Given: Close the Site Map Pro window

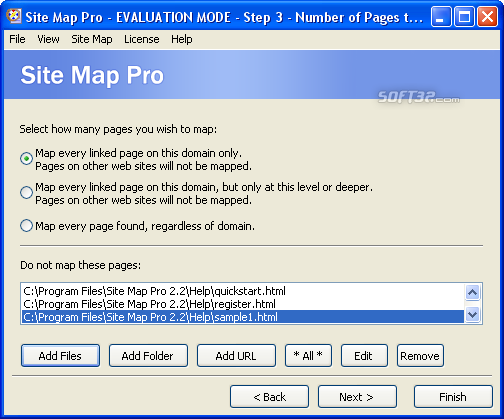Looking at the screenshot, I should tap(487, 16).
